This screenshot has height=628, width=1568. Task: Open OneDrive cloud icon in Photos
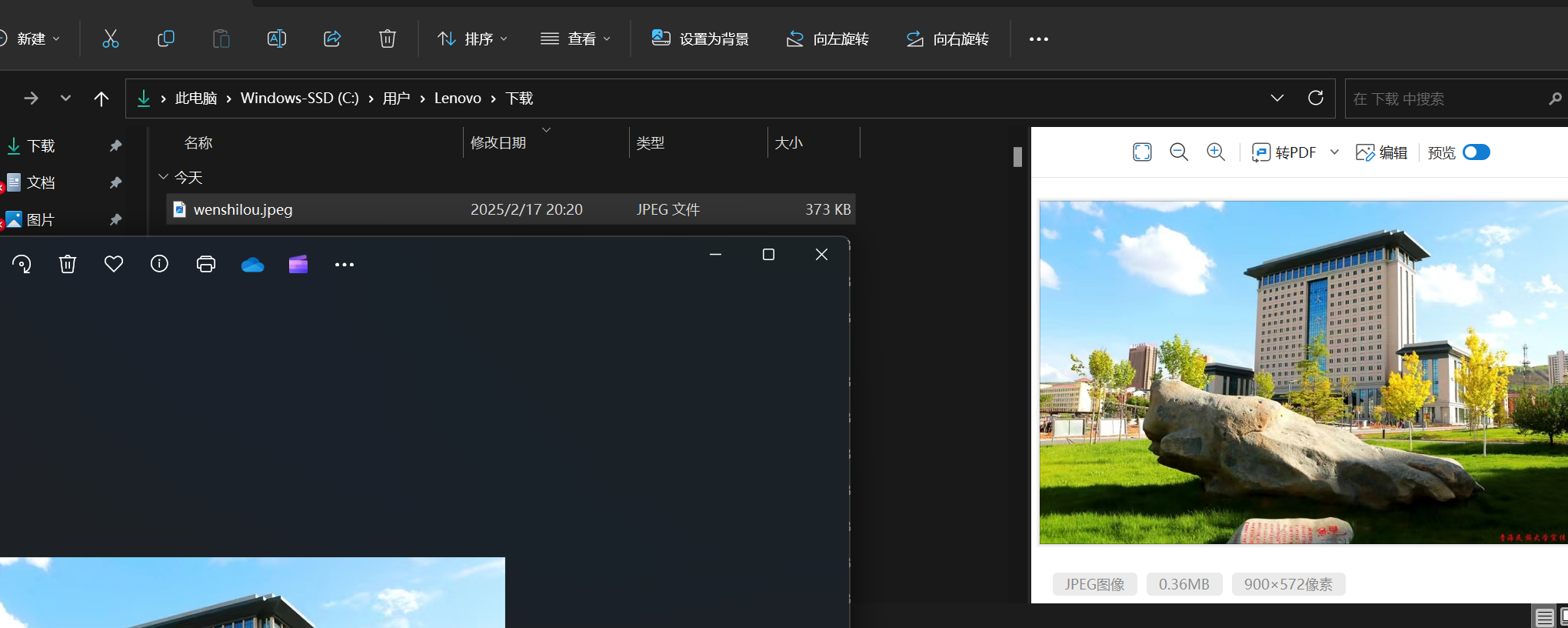(252, 265)
